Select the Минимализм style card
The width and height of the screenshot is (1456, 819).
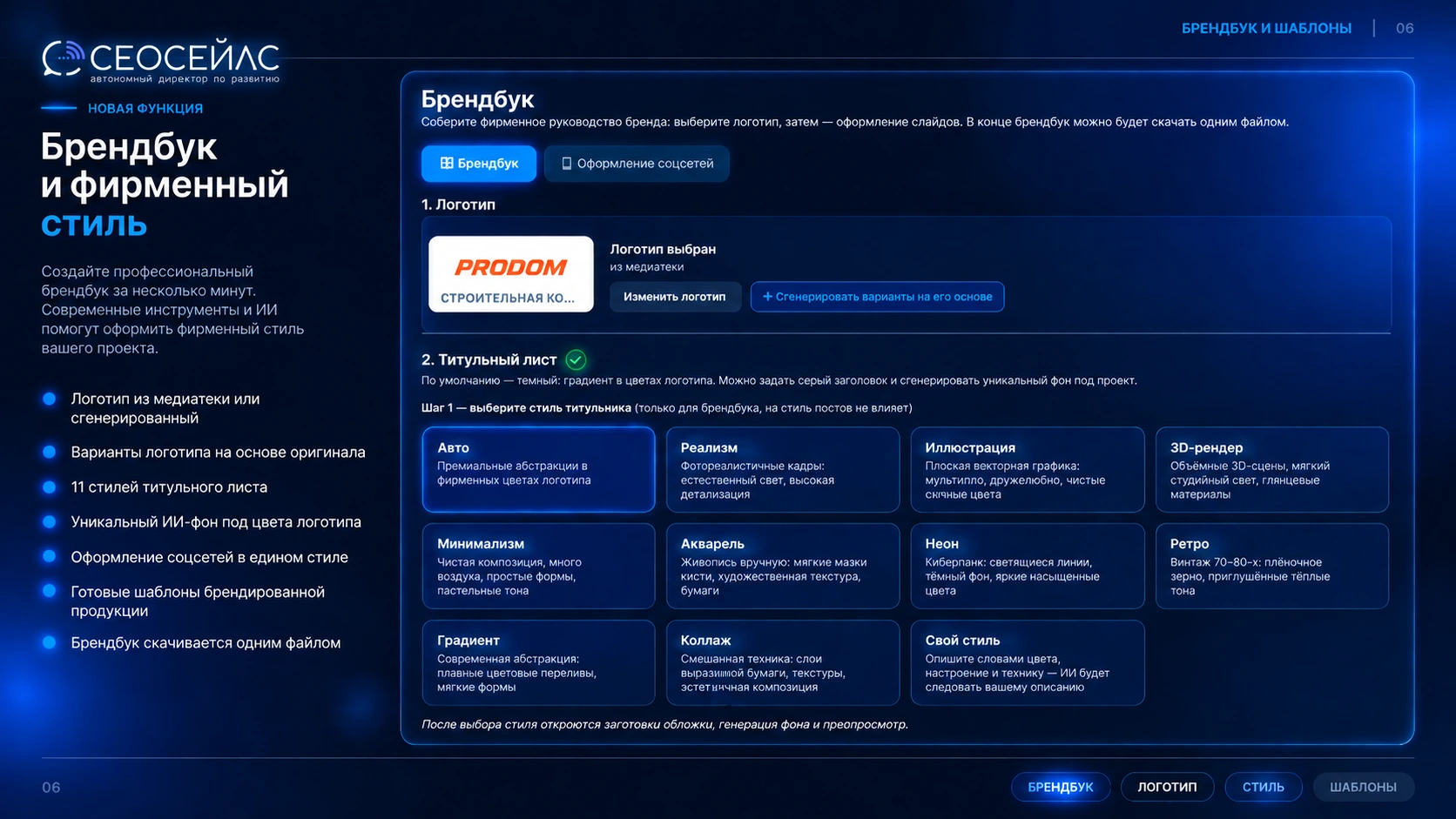(x=538, y=566)
